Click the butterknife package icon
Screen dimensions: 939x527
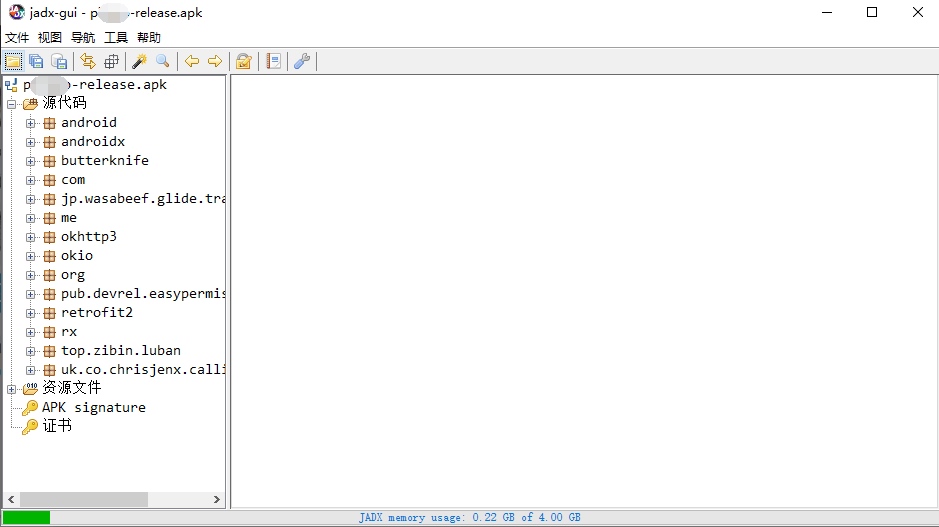point(50,161)
